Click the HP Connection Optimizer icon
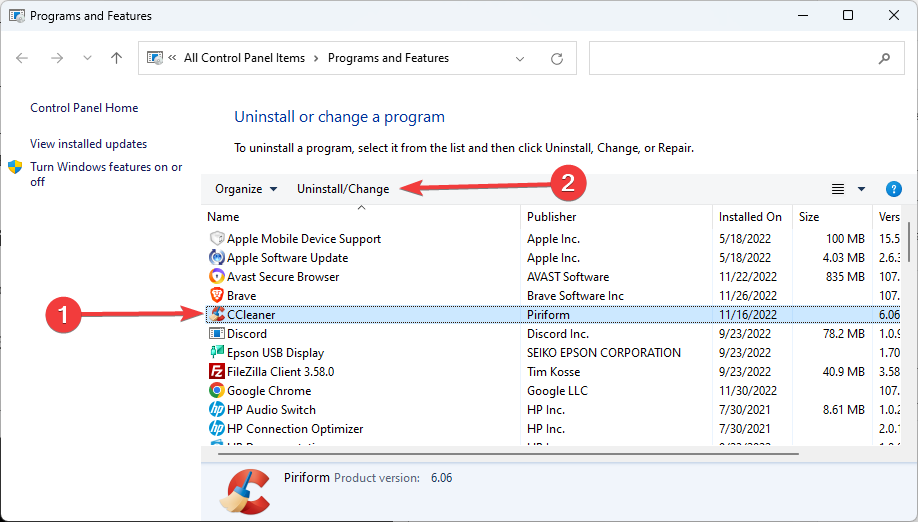 point(217,428)
